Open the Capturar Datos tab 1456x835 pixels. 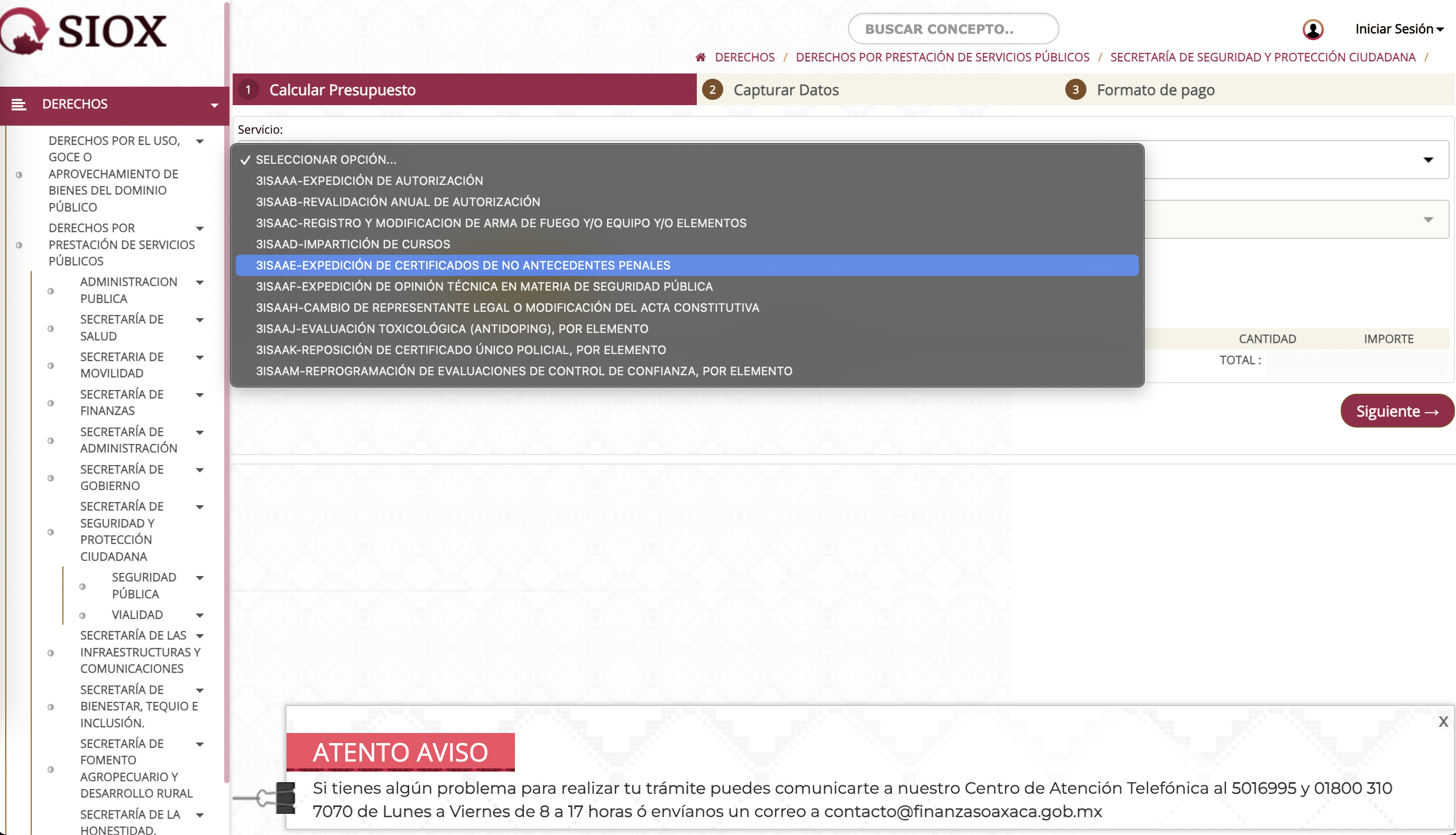coord(786,90)
